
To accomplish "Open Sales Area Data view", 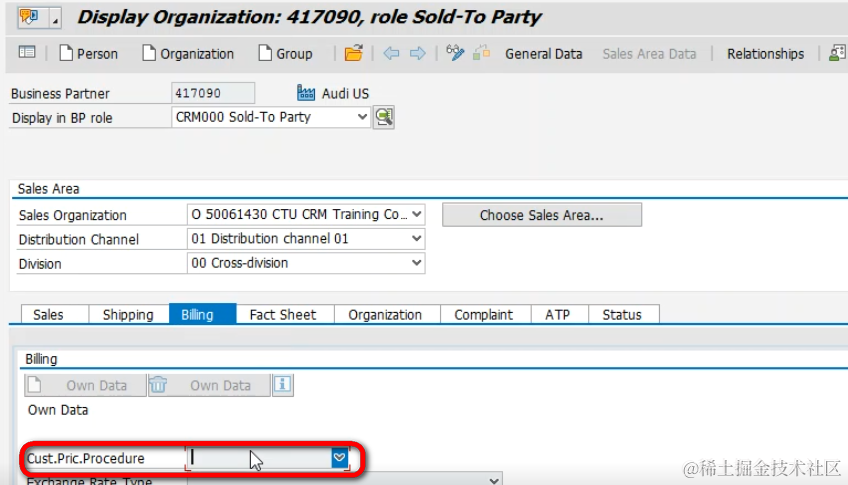I will pos(649,54).
